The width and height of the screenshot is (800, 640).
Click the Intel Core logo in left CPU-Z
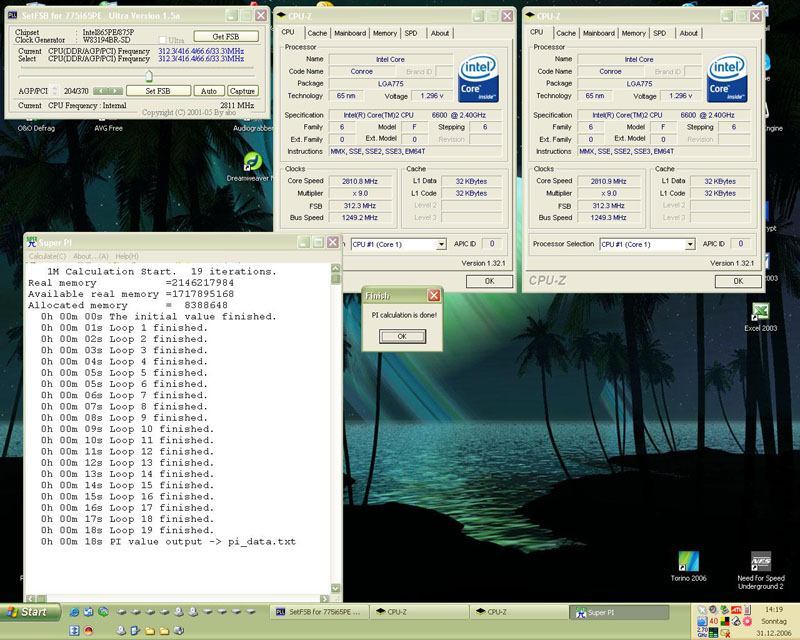(x=478, y=79)
